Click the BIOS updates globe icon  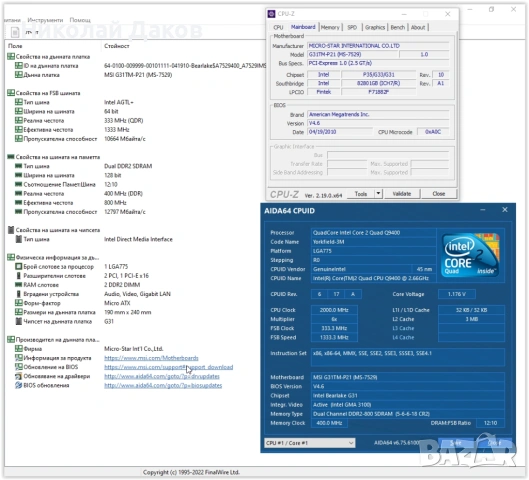point(19,385)
